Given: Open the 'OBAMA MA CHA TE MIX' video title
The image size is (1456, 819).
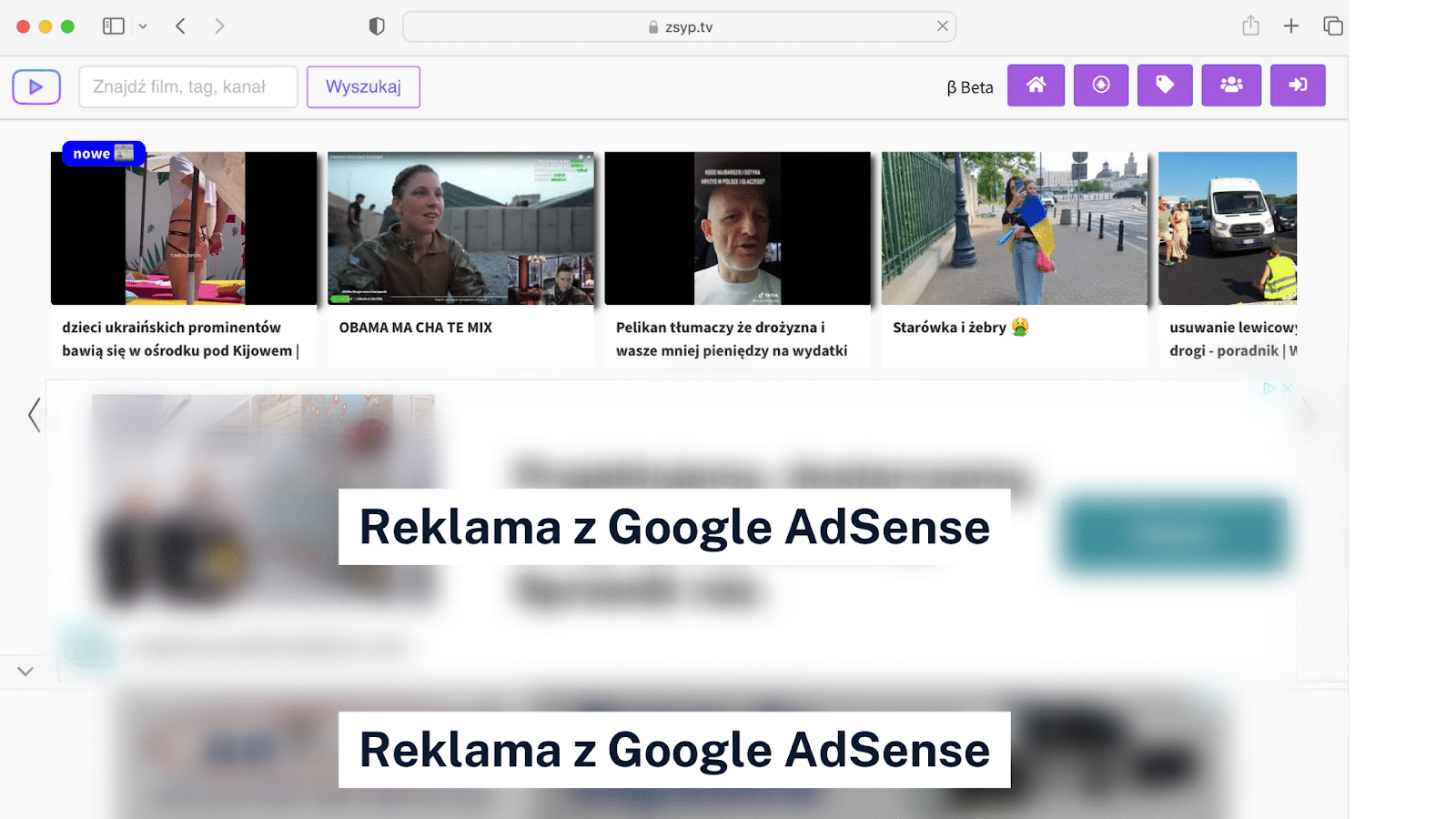Looking at the screenshot, I should (416, 328).
